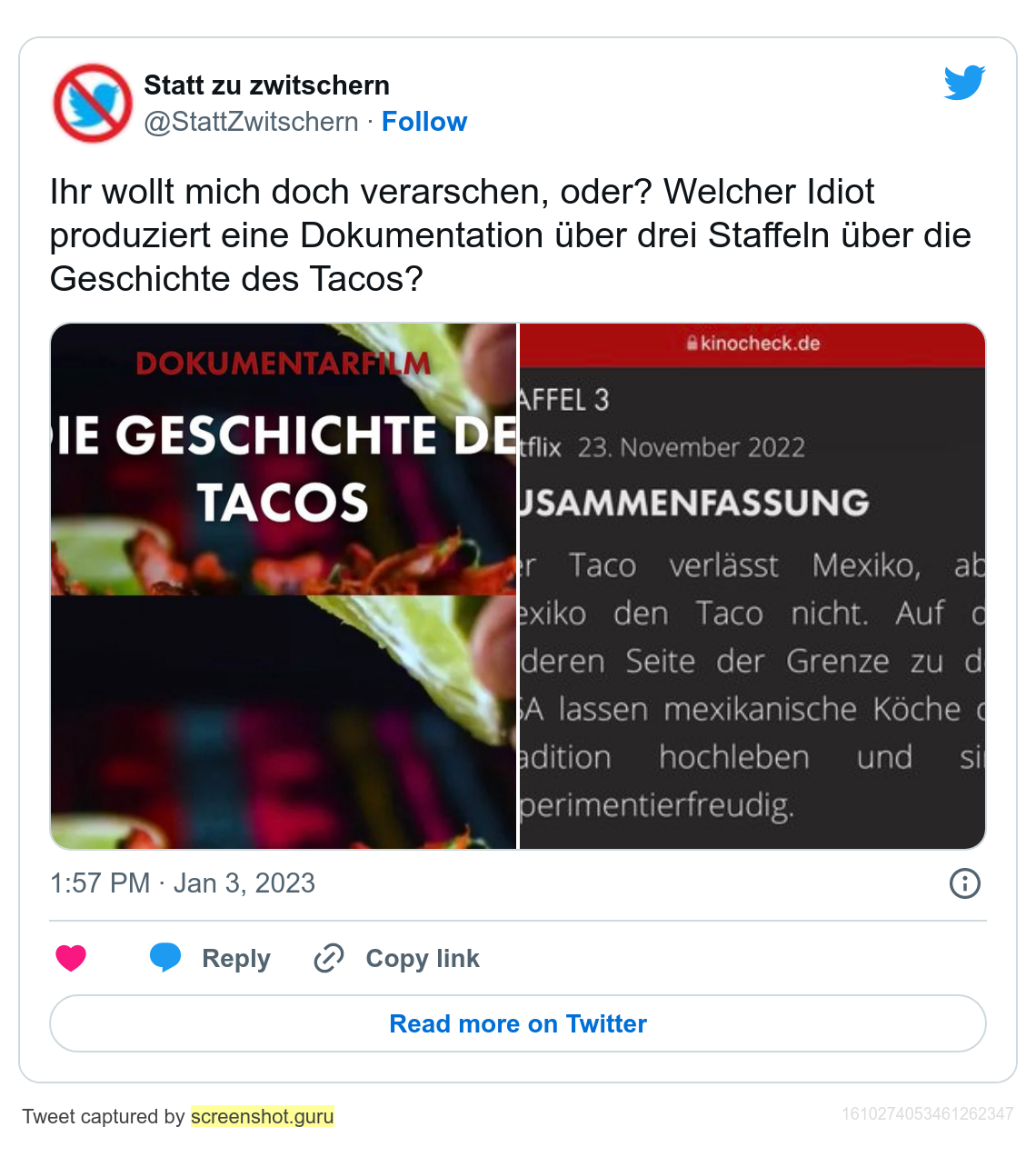Open the Statt zu zwitschern profile avatar
Screen dimensions: 1036x1167
[93, 103]
